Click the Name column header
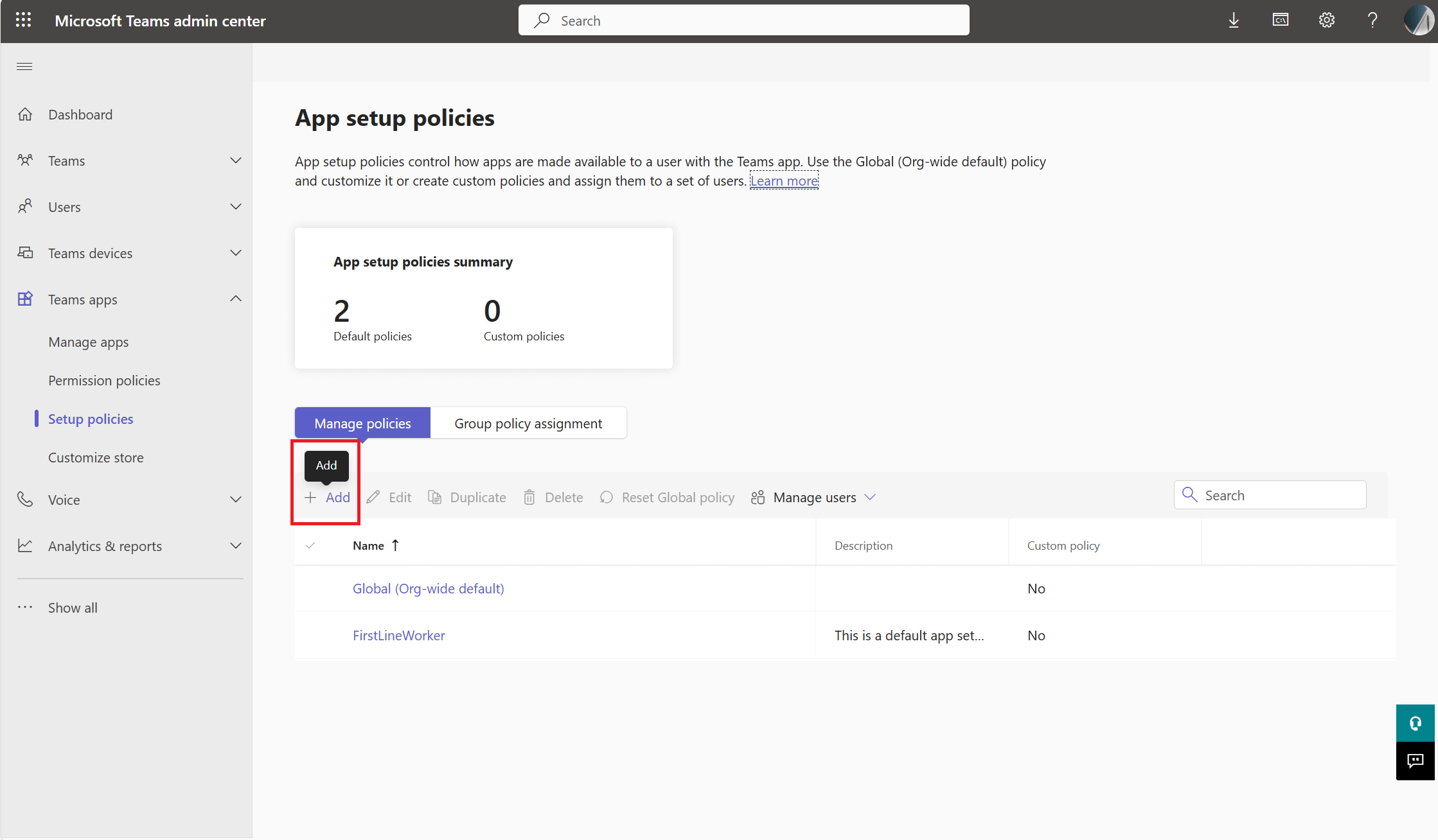1438x840 pixels. coord(368,546)
